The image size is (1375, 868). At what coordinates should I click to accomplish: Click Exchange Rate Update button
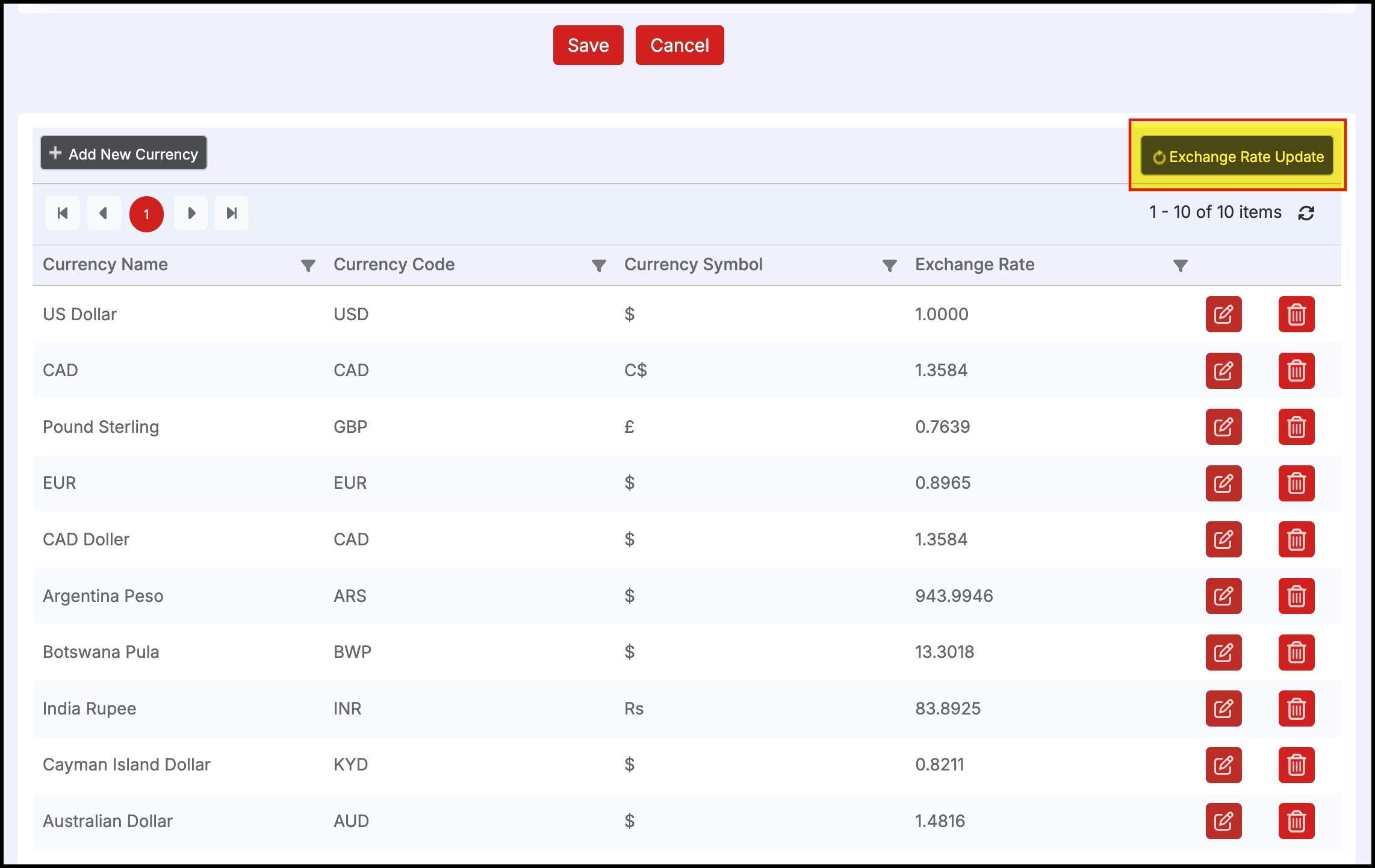click(x=1237, y=157)
